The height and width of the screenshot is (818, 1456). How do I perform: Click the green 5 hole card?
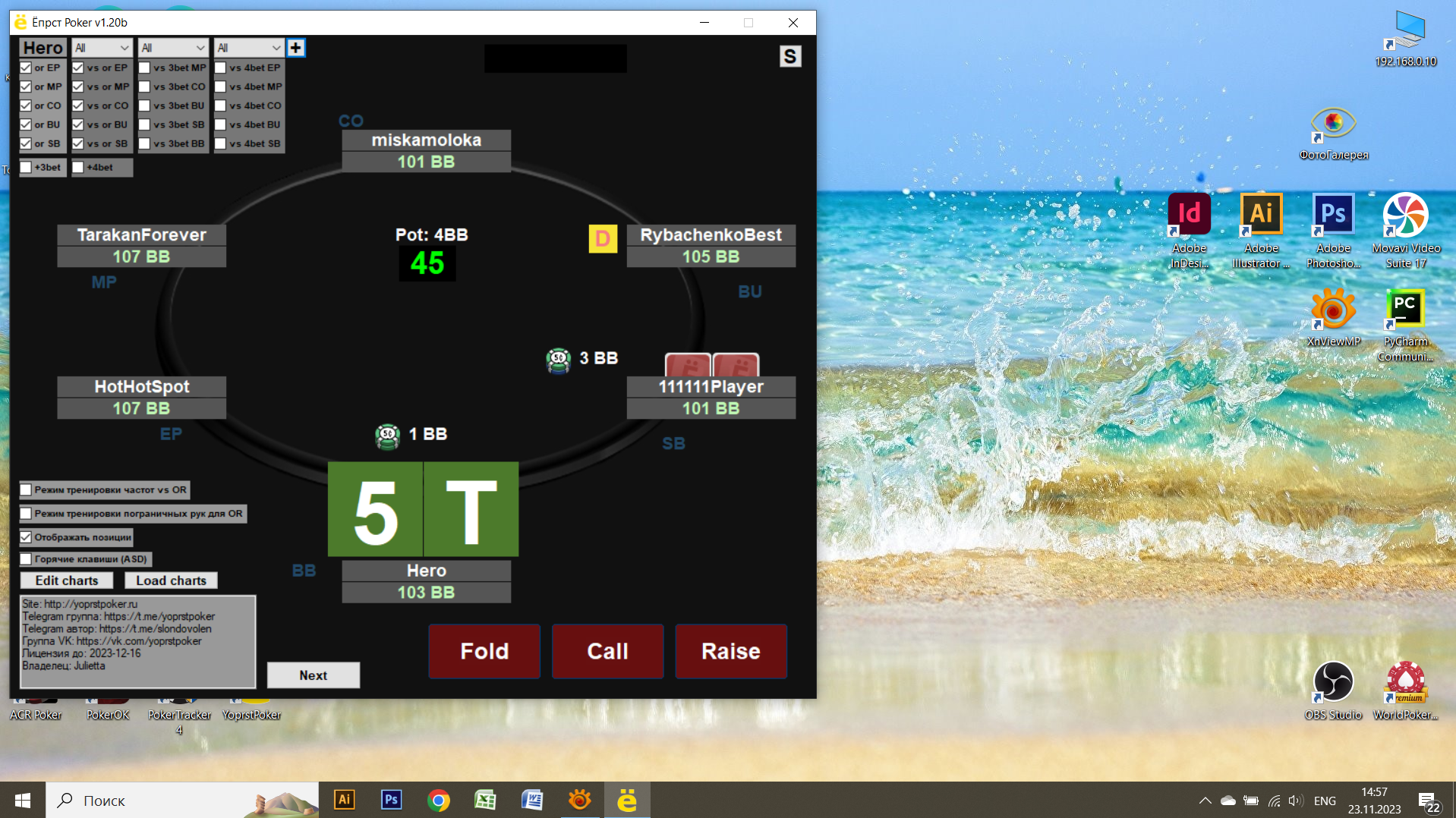(375, 509)
